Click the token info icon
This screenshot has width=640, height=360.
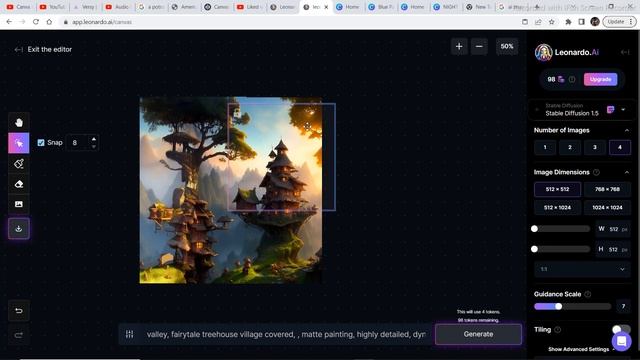pos(572,79)
